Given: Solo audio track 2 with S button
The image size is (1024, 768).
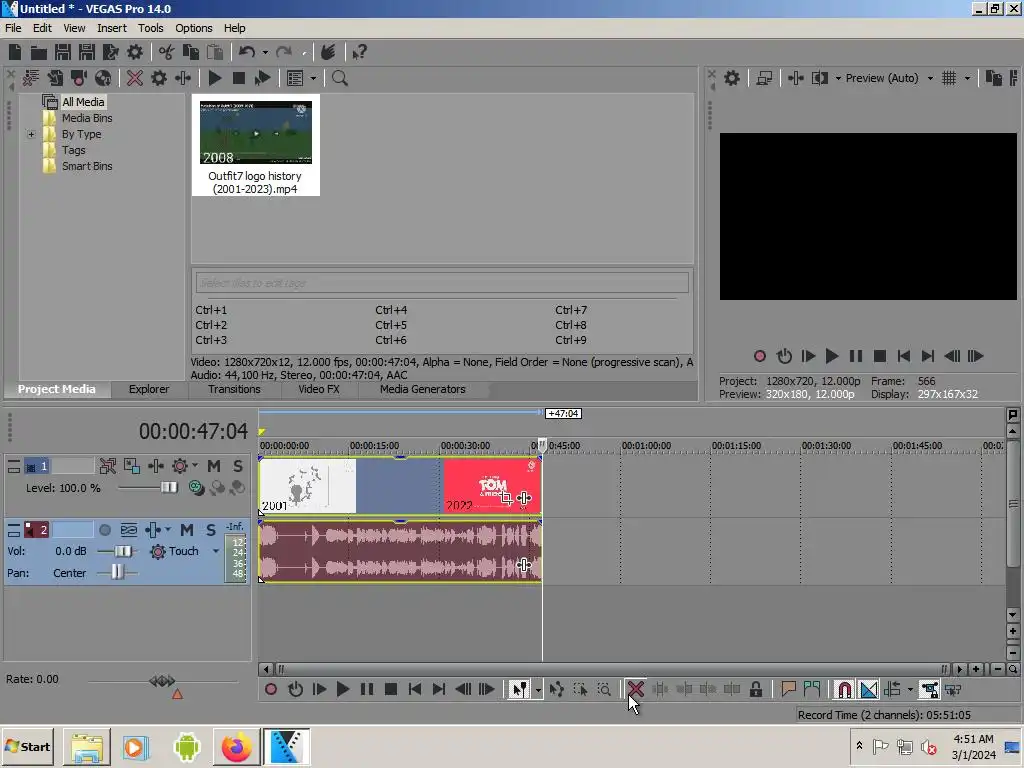Looking at the screenshot, I should (210, 530).
